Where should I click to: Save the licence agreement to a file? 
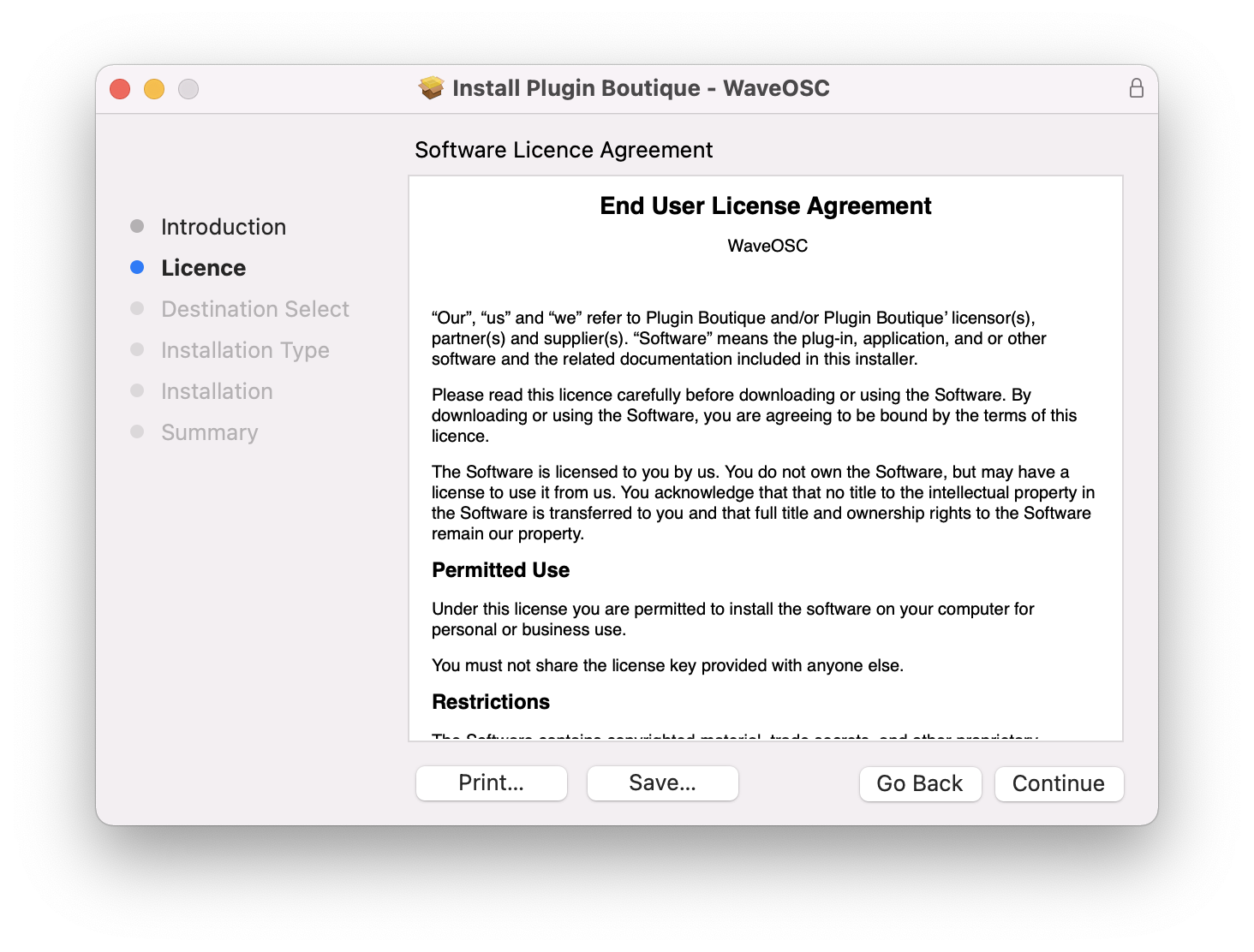(662, 782)
